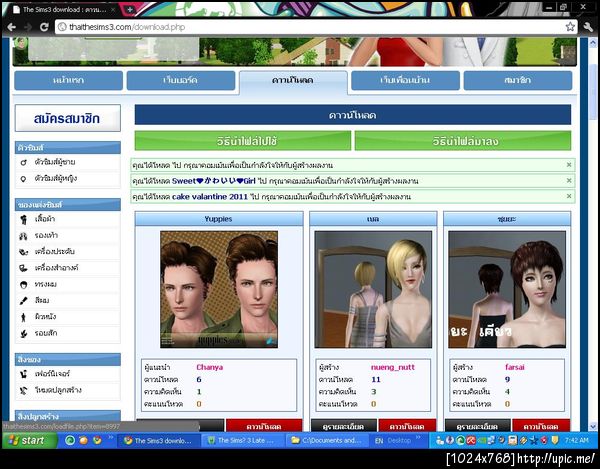Click the male sim symbol icon in sidebar
The height and width of the screenshot is (469, 600).
click(x=23, y=162)
